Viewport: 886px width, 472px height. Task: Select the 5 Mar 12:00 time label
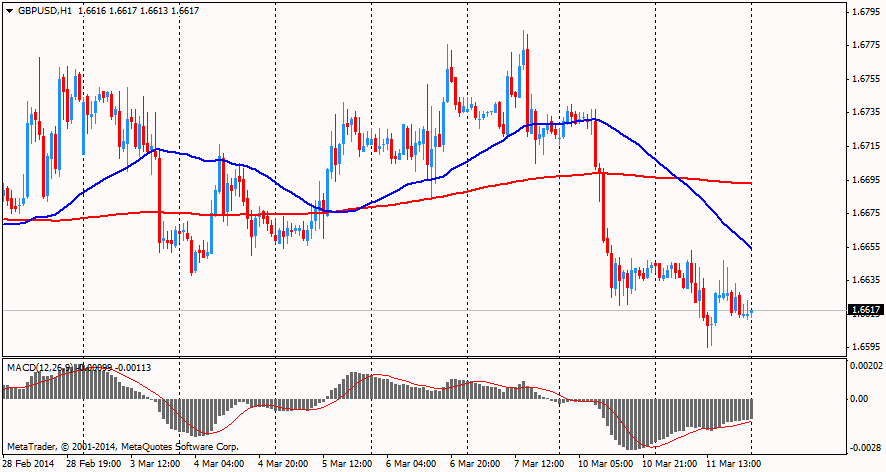click(x=347, y=464)
